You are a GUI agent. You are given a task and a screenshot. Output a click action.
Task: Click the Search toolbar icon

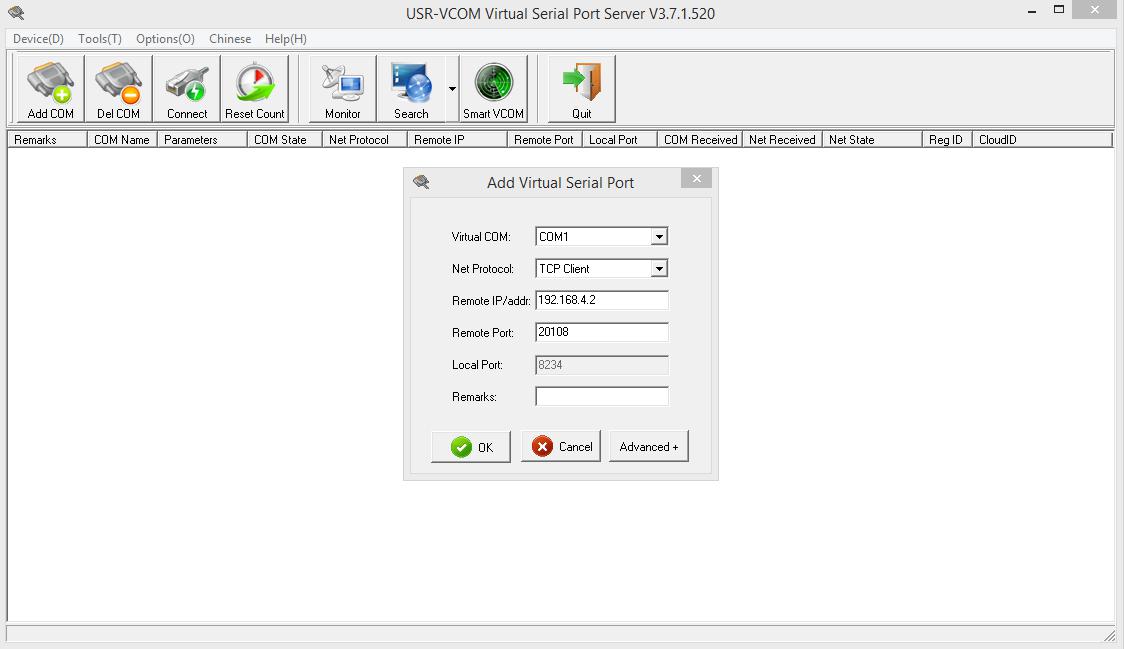pos(411,89)
